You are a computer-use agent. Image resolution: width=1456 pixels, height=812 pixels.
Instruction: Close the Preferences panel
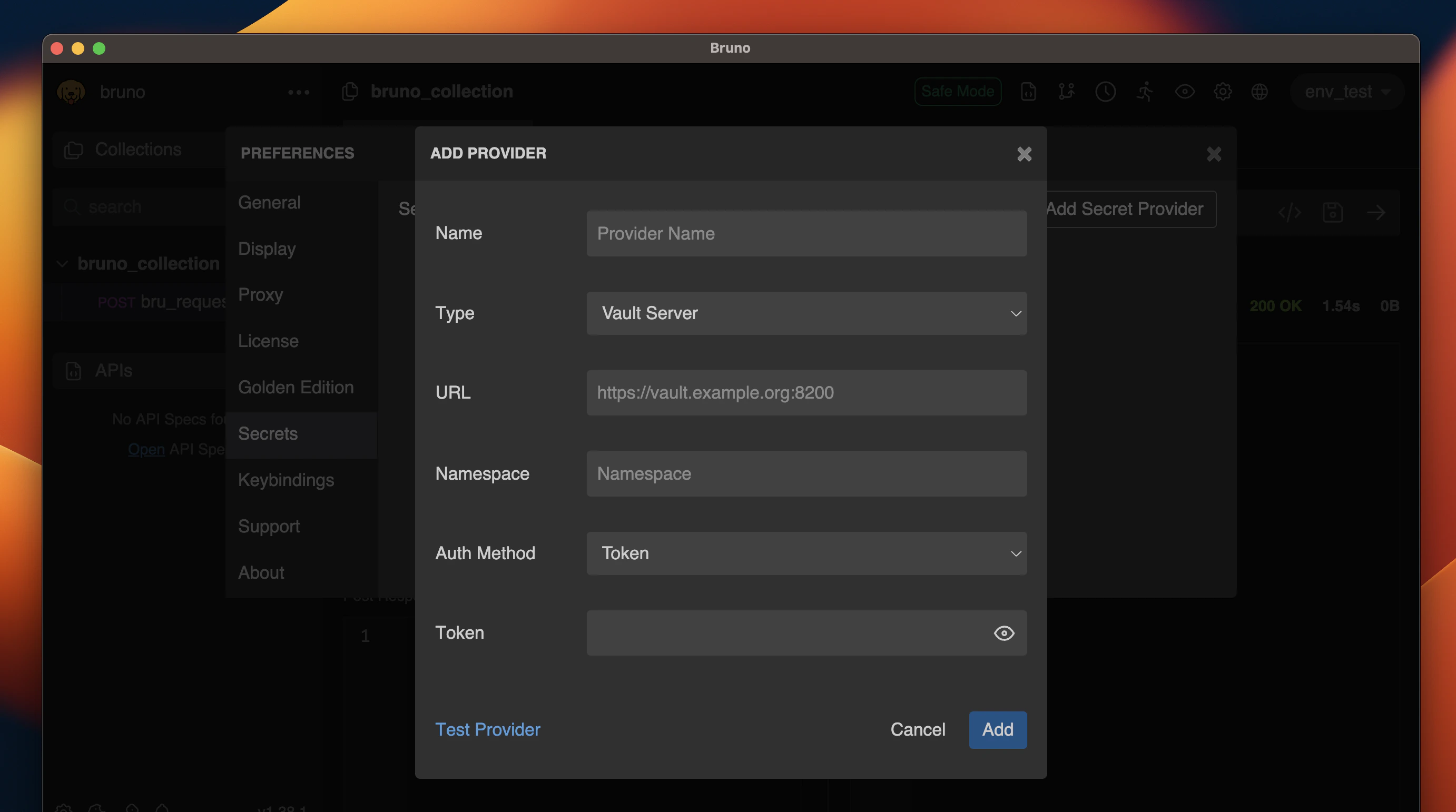point(1214,154)
